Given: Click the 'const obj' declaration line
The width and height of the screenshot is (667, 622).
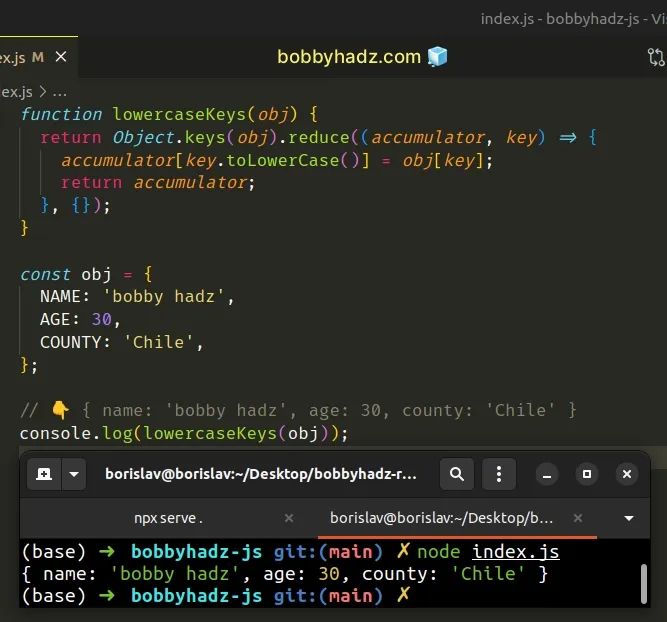Looking at the screenshot, I should coord(86,274).
